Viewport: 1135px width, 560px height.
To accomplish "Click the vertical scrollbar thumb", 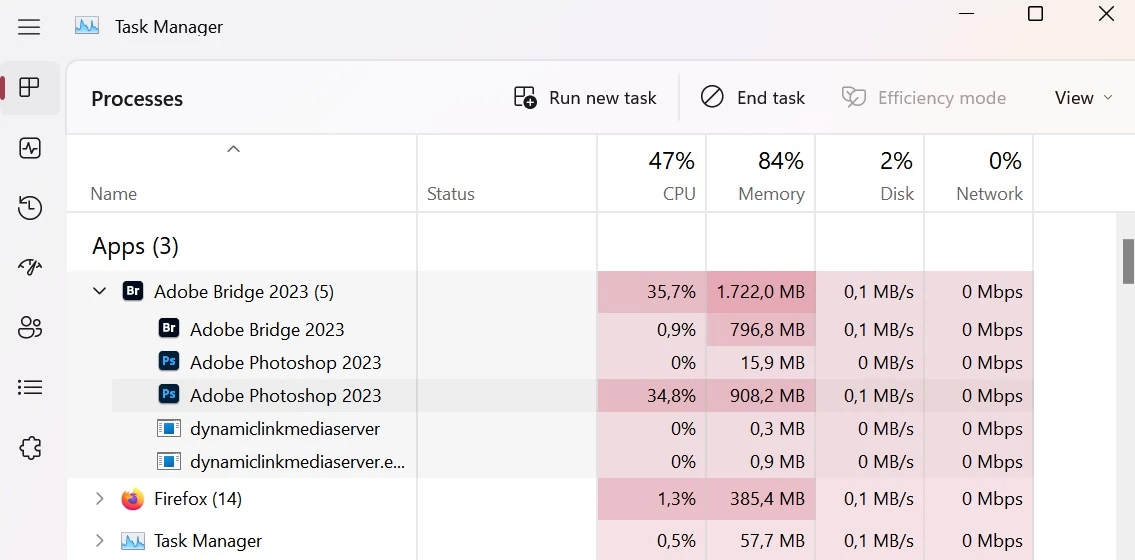I will click(1128, 262).
